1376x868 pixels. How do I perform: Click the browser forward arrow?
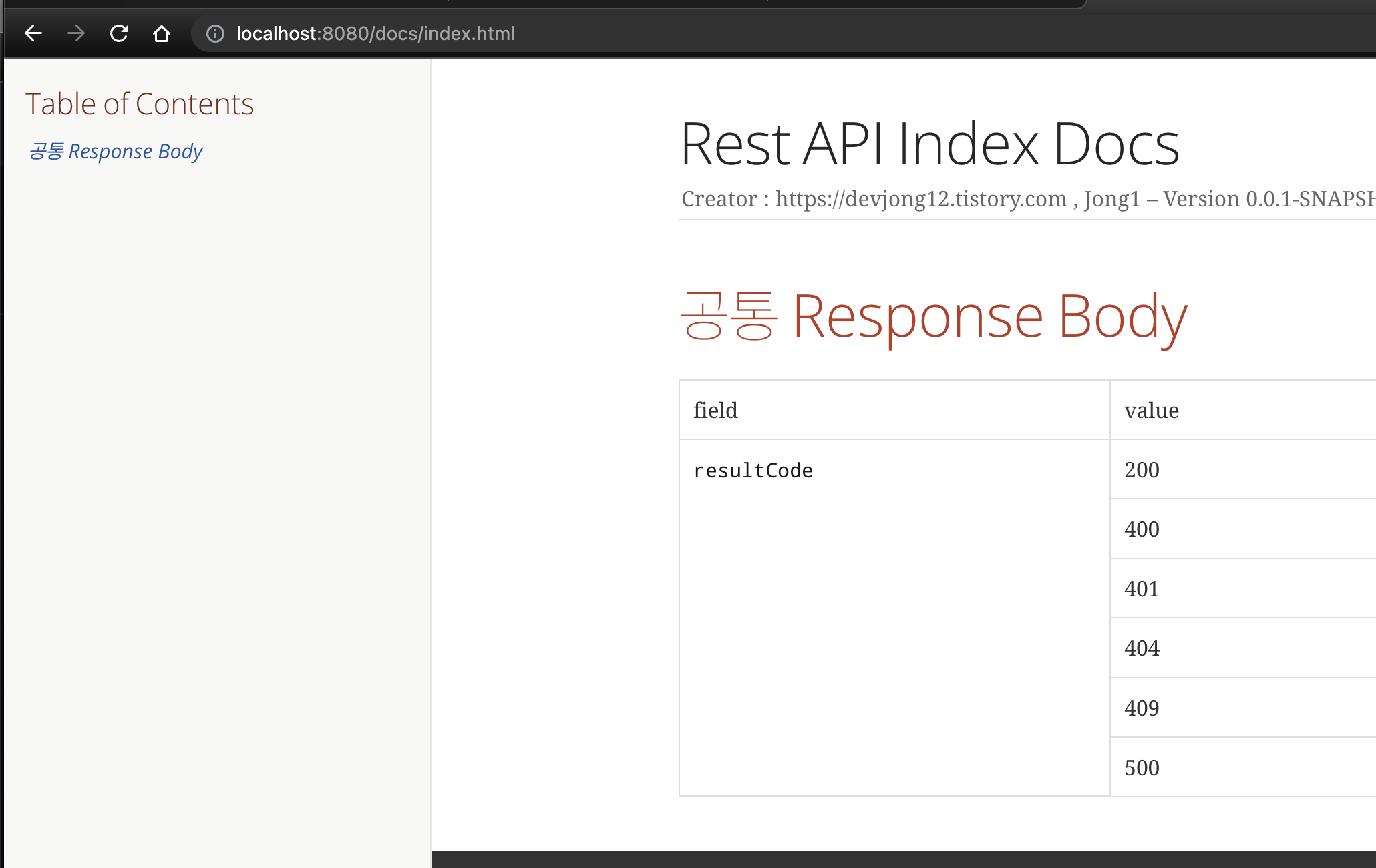76,33
